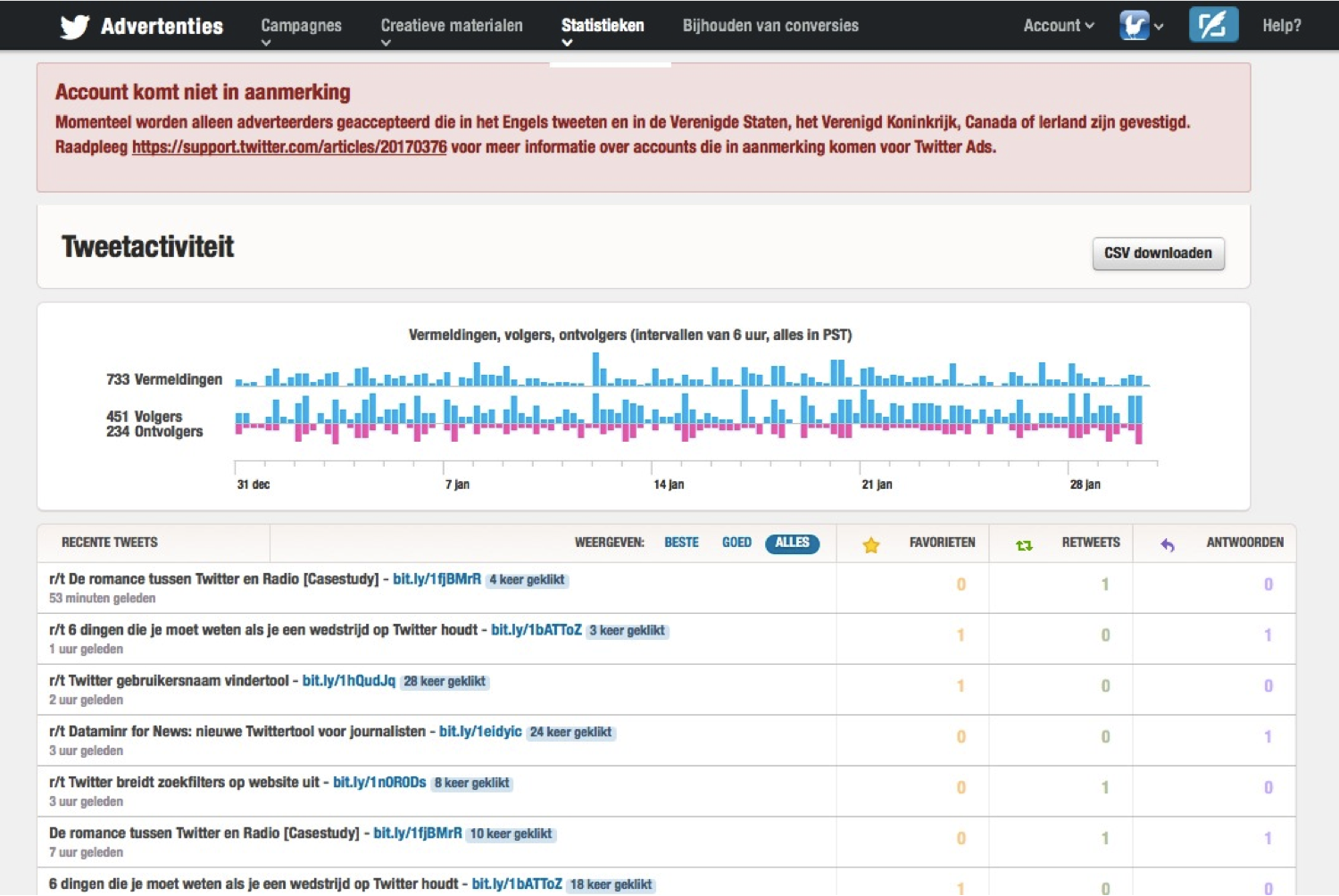Click the RECENTE TWEETS header
Image resolution: width=1339 pixels, height=896 pixels.
(x=109, y=542)
